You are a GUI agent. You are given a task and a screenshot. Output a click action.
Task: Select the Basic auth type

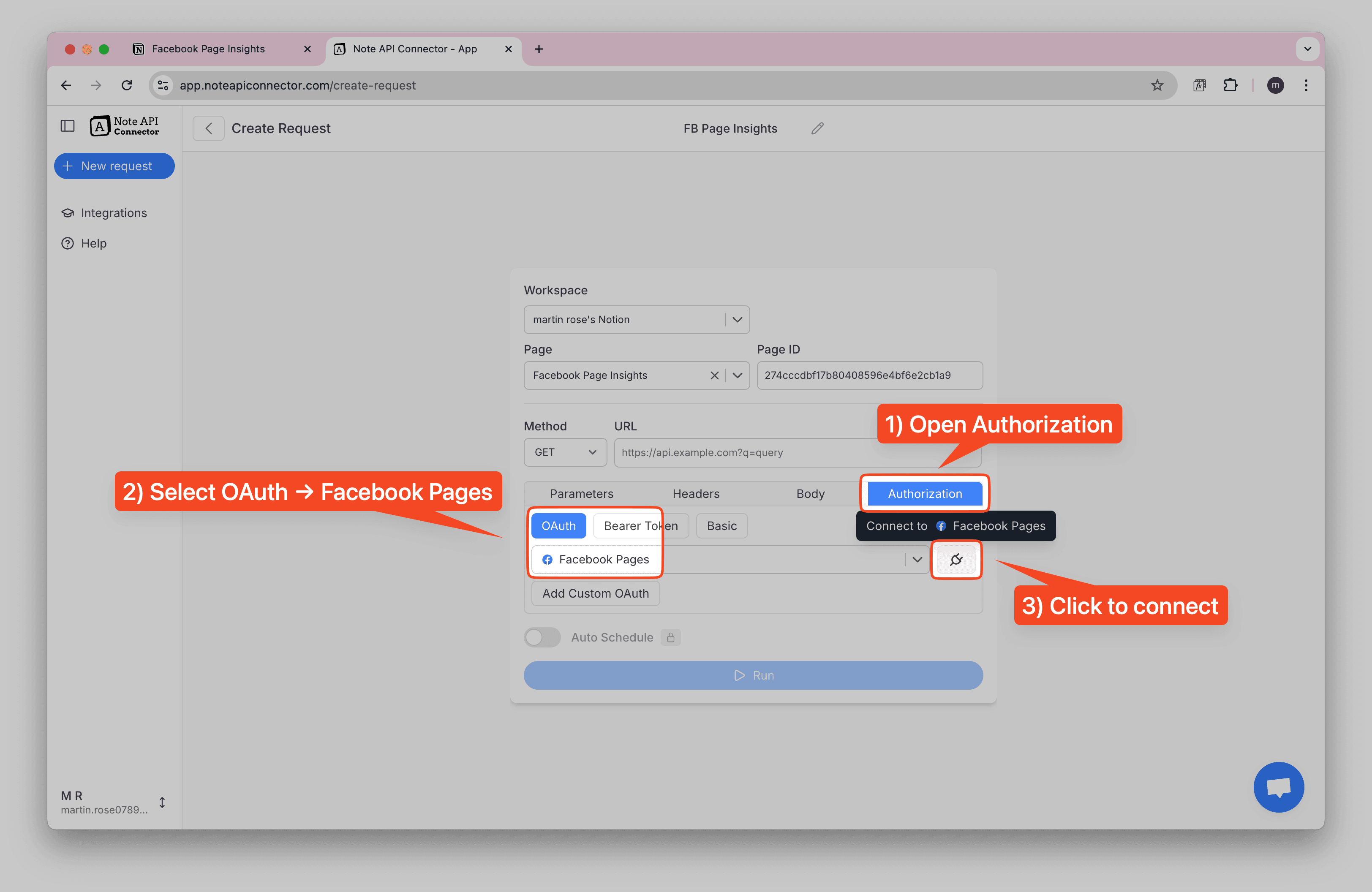point(722,526)
